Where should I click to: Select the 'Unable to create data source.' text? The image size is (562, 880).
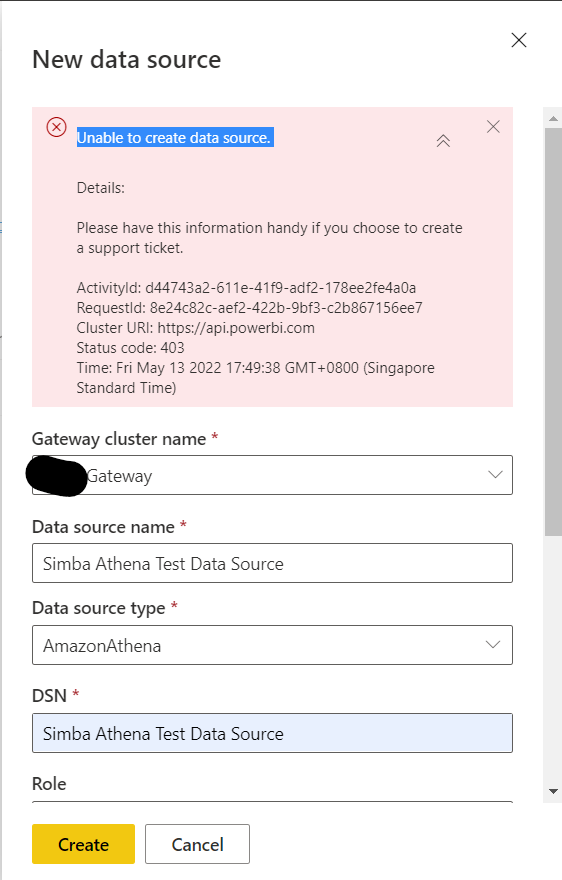(175, 138)
